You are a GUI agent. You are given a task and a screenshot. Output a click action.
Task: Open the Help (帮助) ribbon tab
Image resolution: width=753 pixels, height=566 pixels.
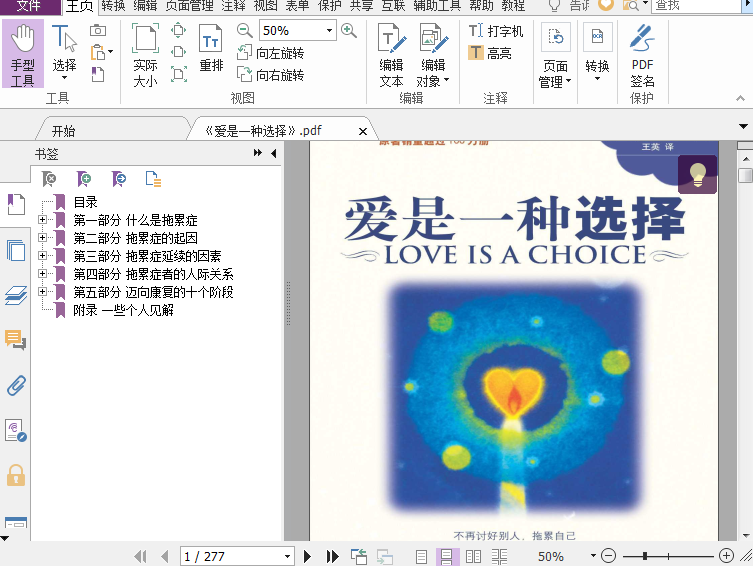click(481, 6)
